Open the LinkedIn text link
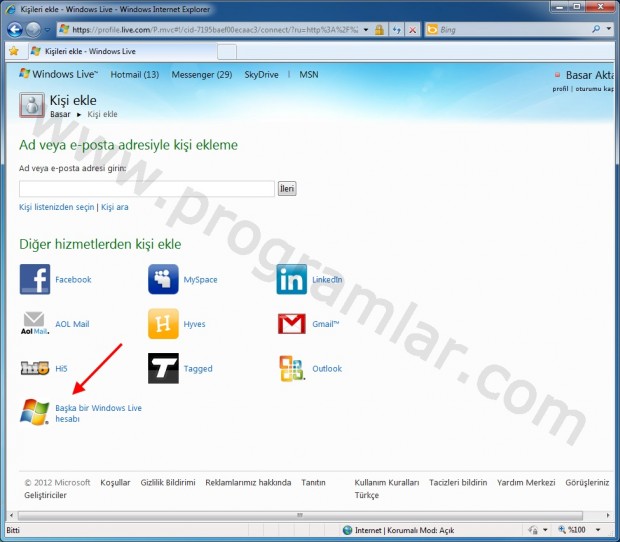The height and width of the screenshot is (542, 620). pyautogui.click(x=327, y=279)
